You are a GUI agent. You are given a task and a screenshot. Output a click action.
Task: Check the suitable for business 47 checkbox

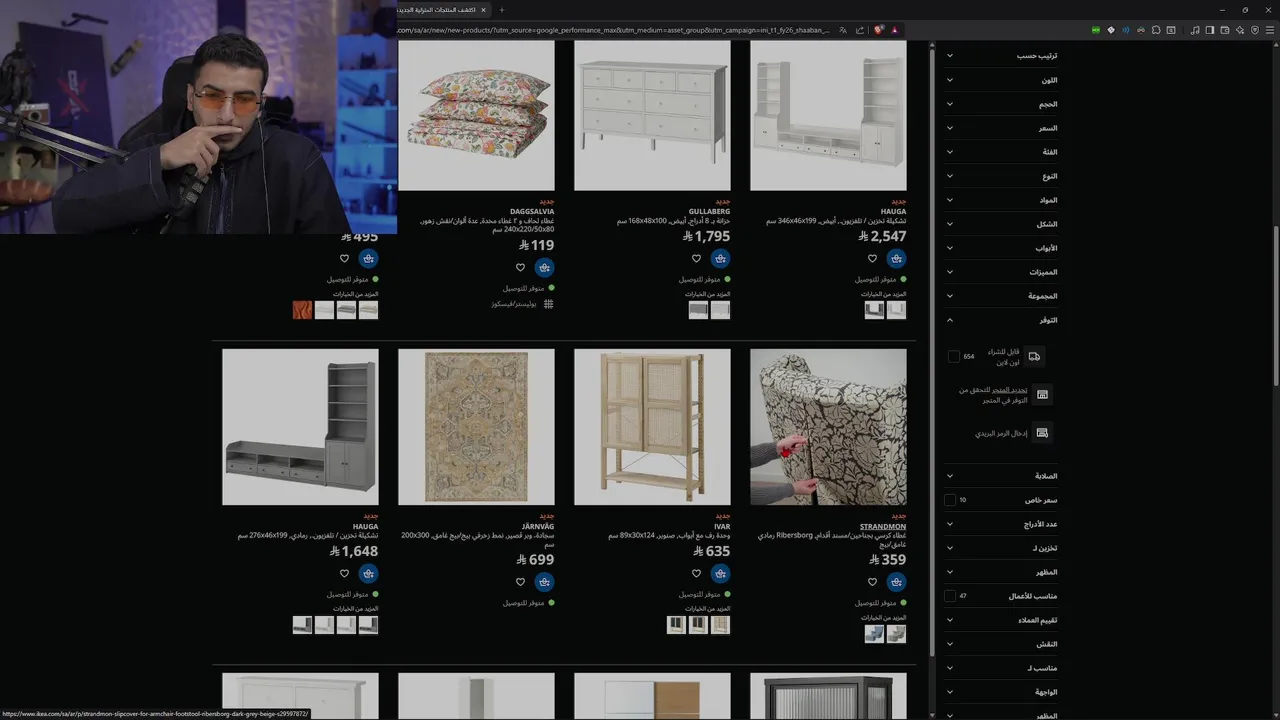pos(950,596)
